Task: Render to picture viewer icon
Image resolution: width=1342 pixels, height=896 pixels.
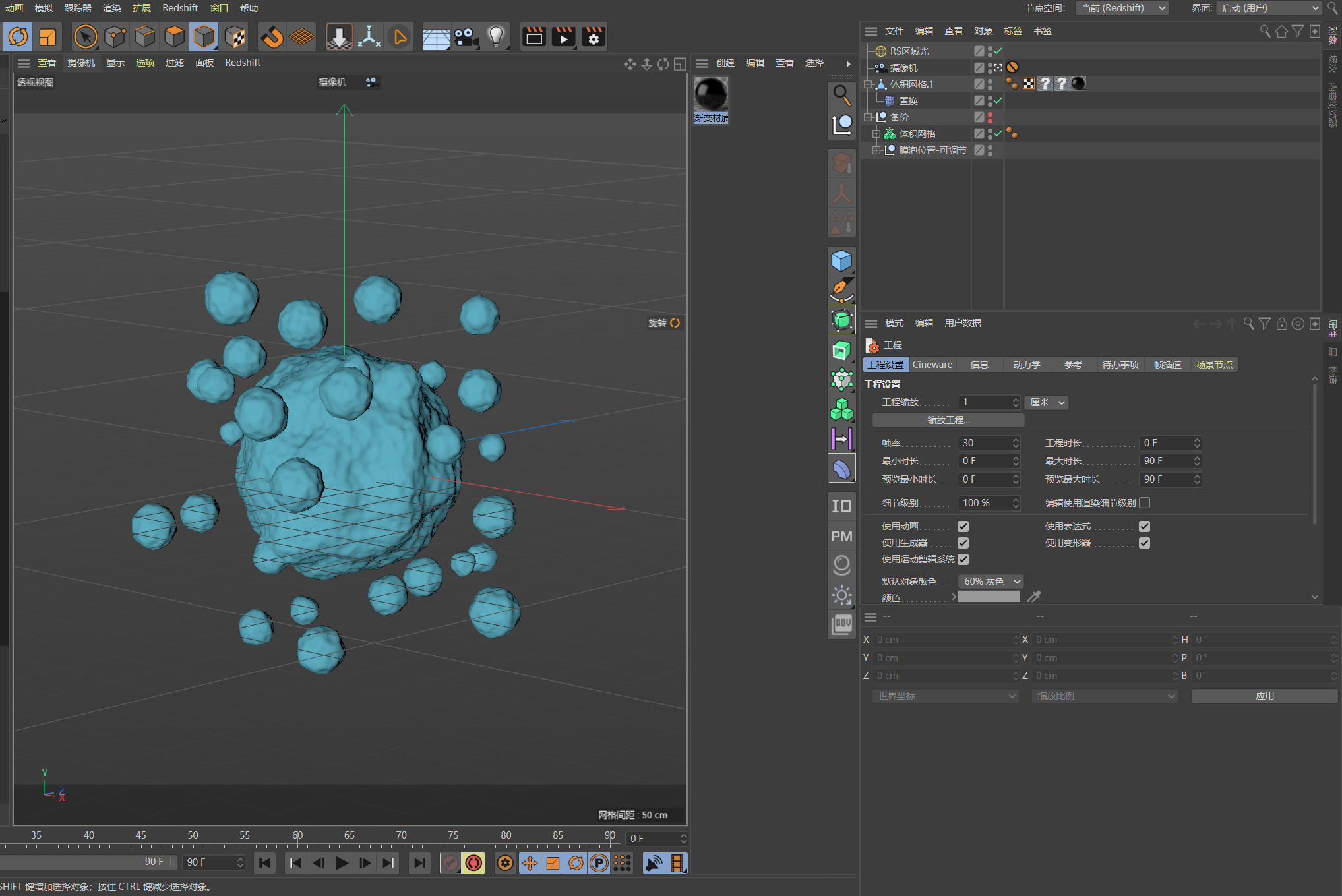Action: coord(563,38)
